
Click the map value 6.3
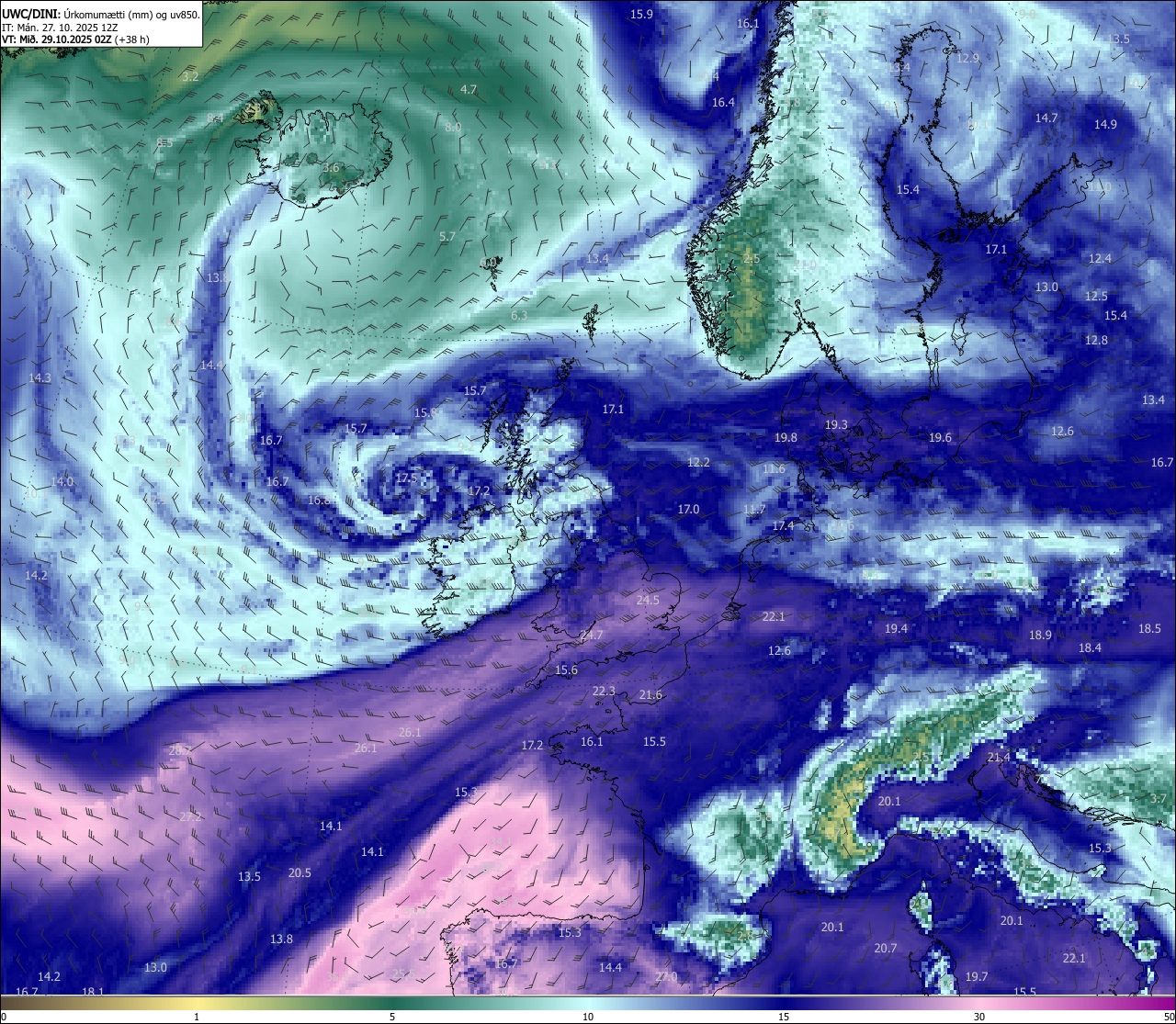point(519,315)
